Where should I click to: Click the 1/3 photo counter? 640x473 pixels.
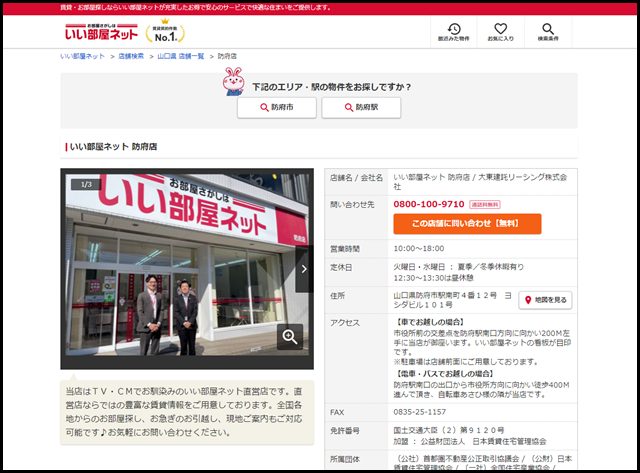pos(86,184)
